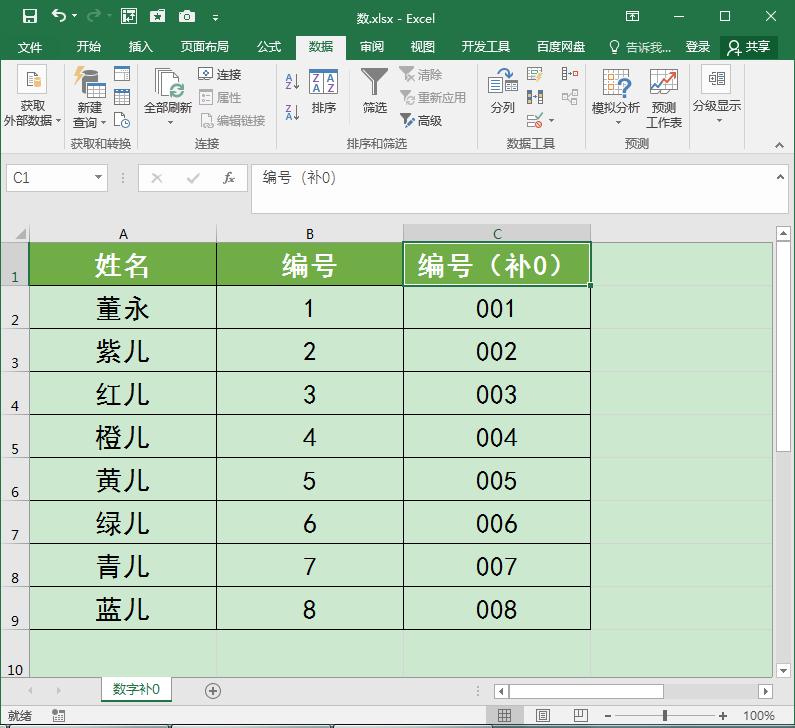Sort ascending A to Z
This screenshot has height=728, width=795.
292,81
